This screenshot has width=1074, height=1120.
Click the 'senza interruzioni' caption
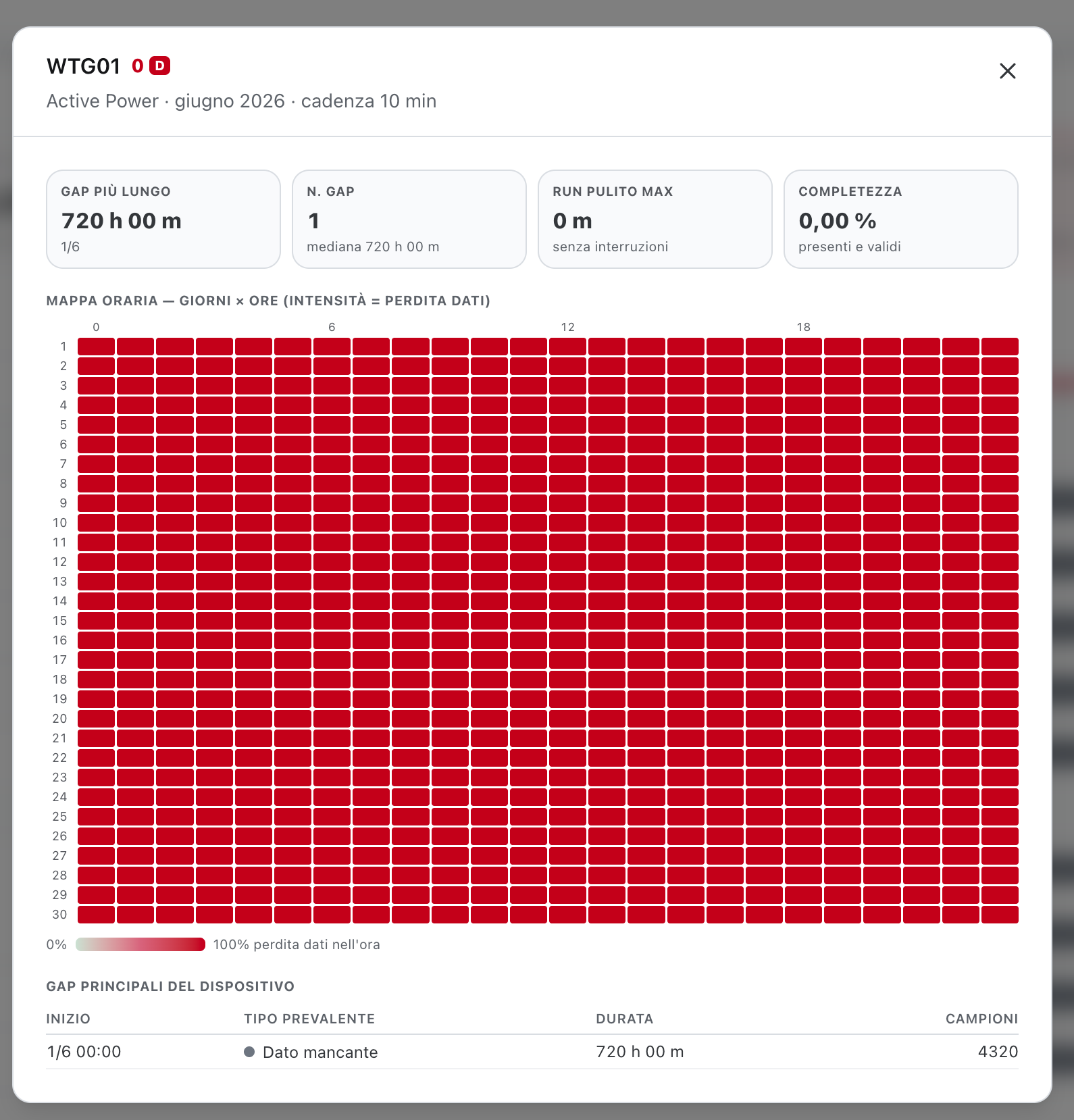coord(611,247)
